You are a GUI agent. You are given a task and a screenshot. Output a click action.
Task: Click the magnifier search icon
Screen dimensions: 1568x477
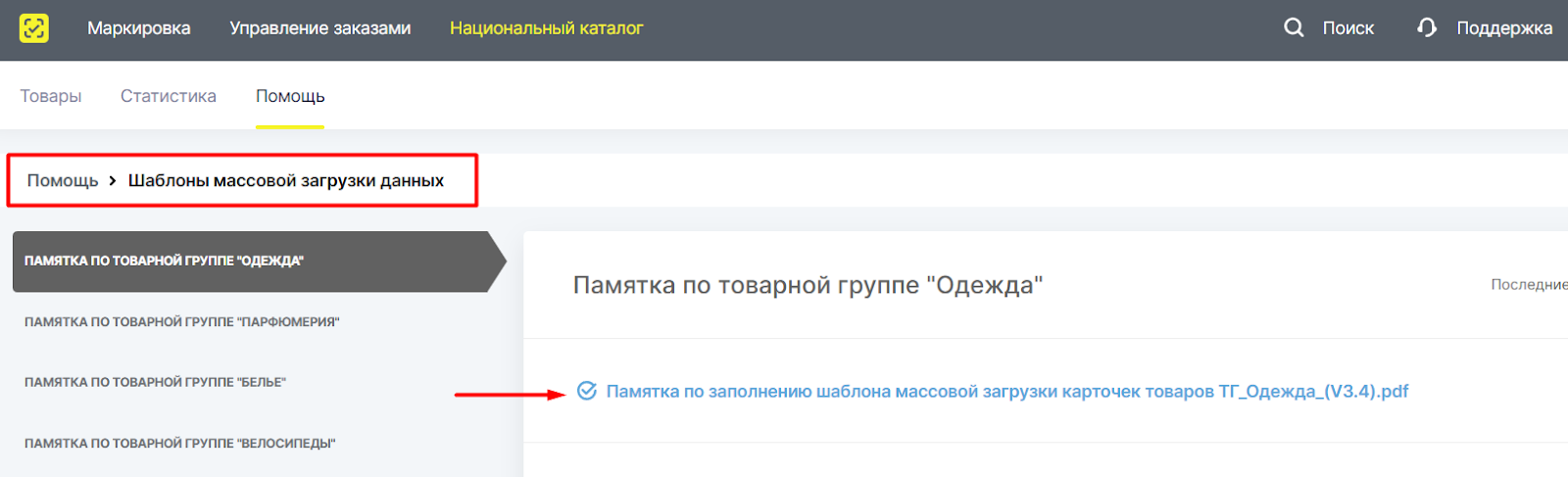tap(1294, 27)
